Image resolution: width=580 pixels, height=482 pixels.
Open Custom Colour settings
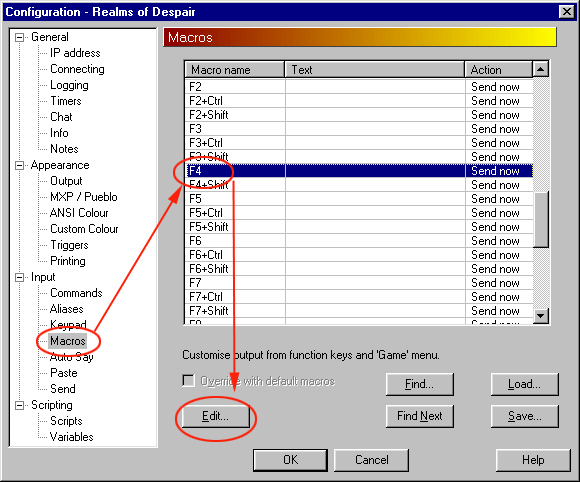click(84, 229)
